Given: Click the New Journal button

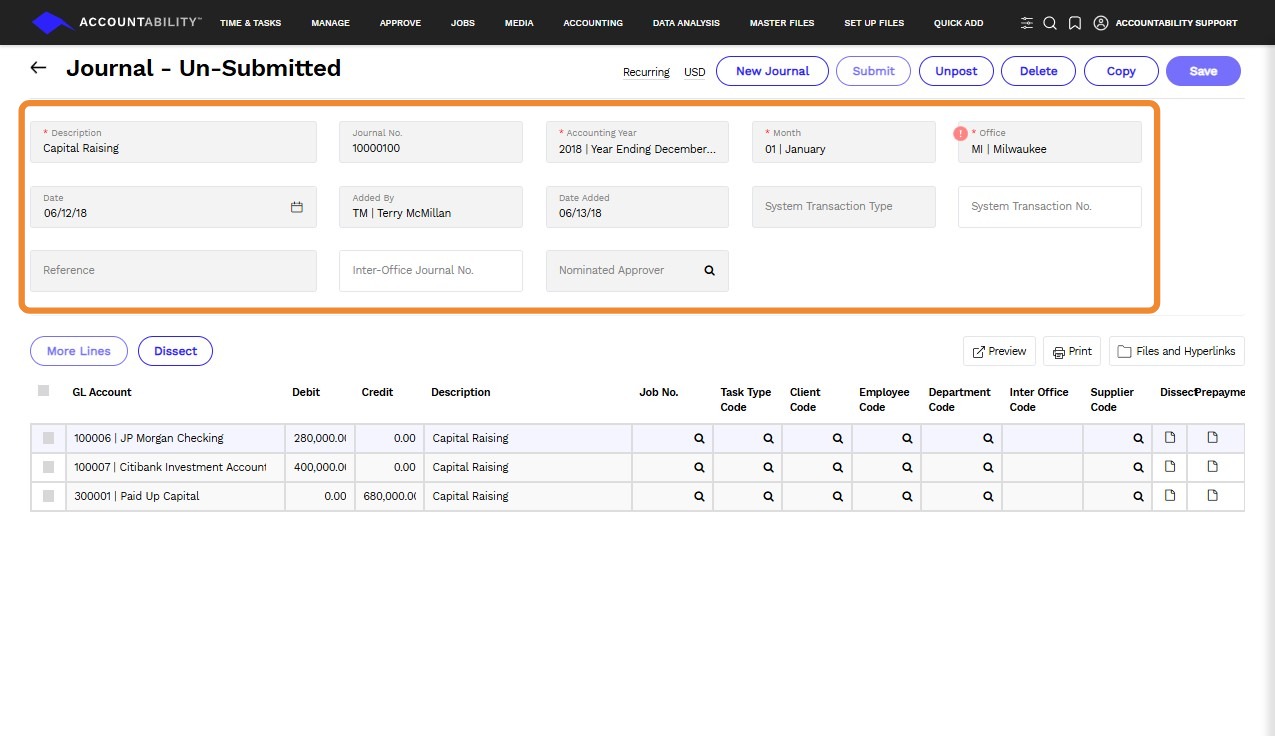Looking at the screenshot, I should 772,71.
